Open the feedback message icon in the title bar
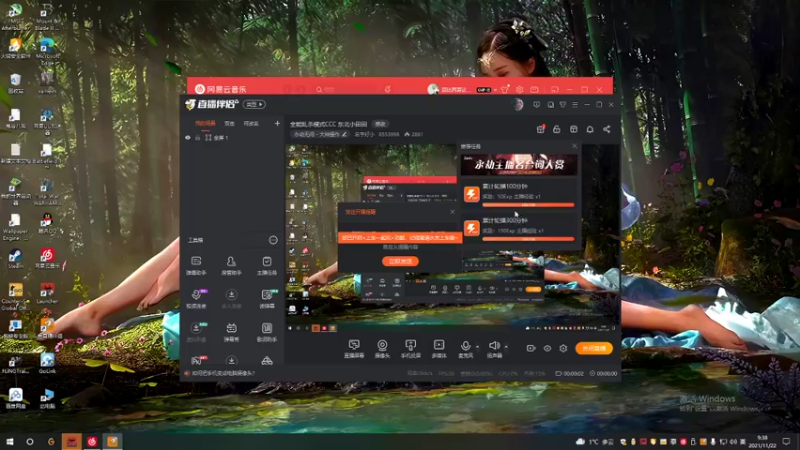Screen dimensions: 800x450 click(x=536, y=105)
